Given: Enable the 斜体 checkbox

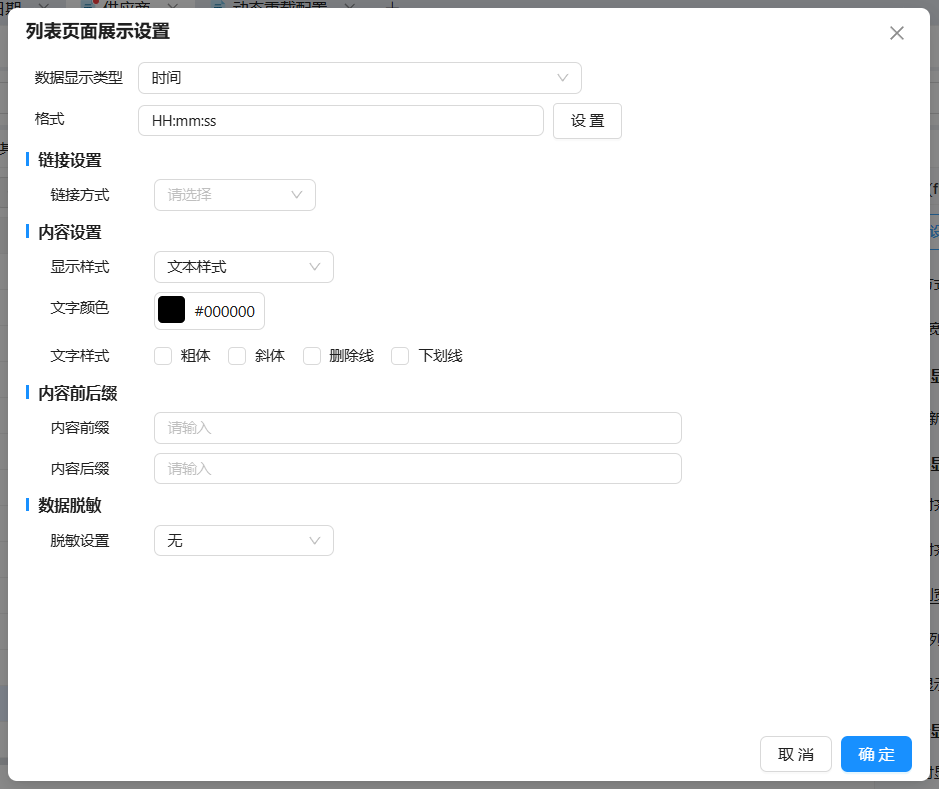Looking at the screenshot, I should [237, 356].
